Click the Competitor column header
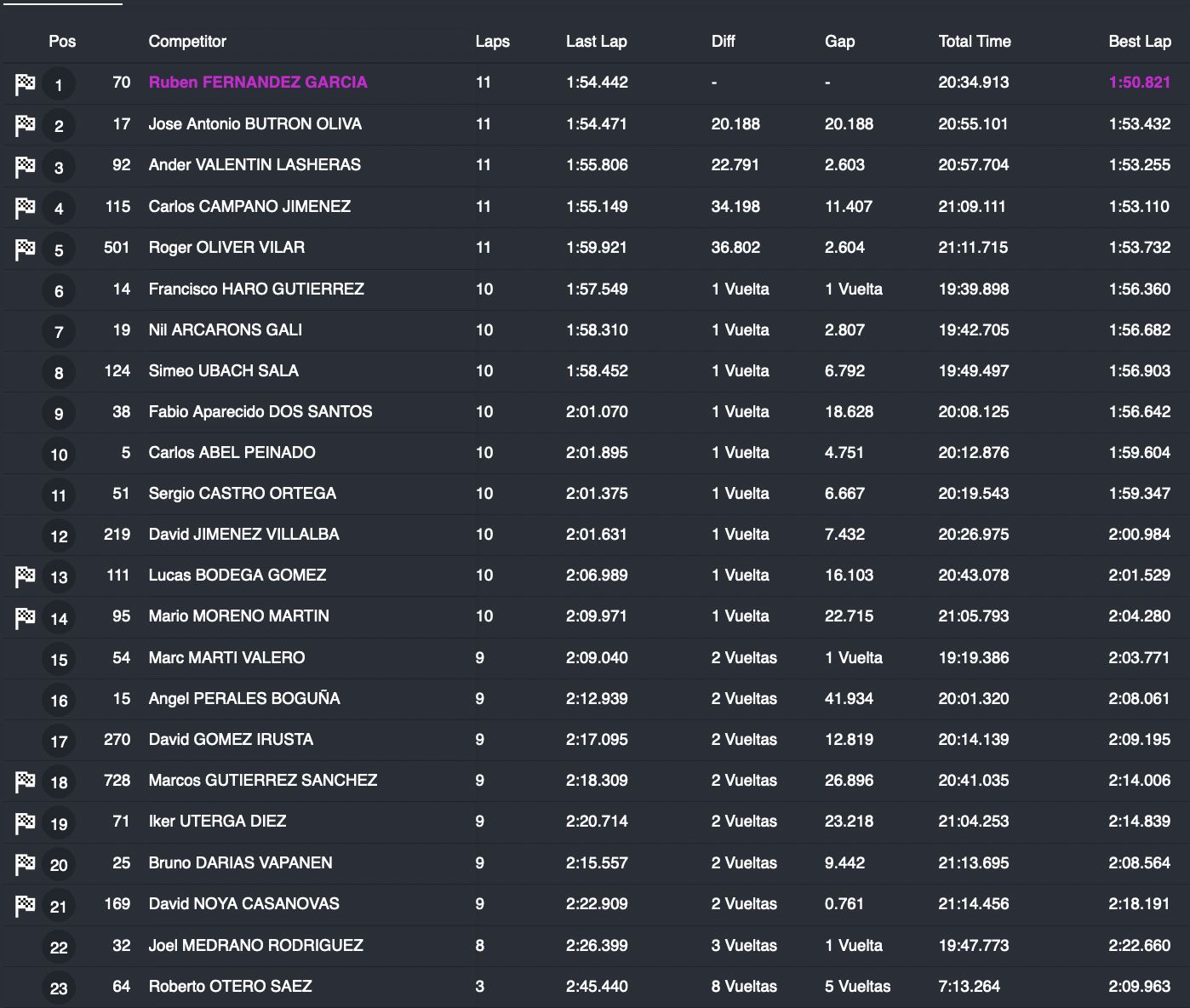 point(187,41)
